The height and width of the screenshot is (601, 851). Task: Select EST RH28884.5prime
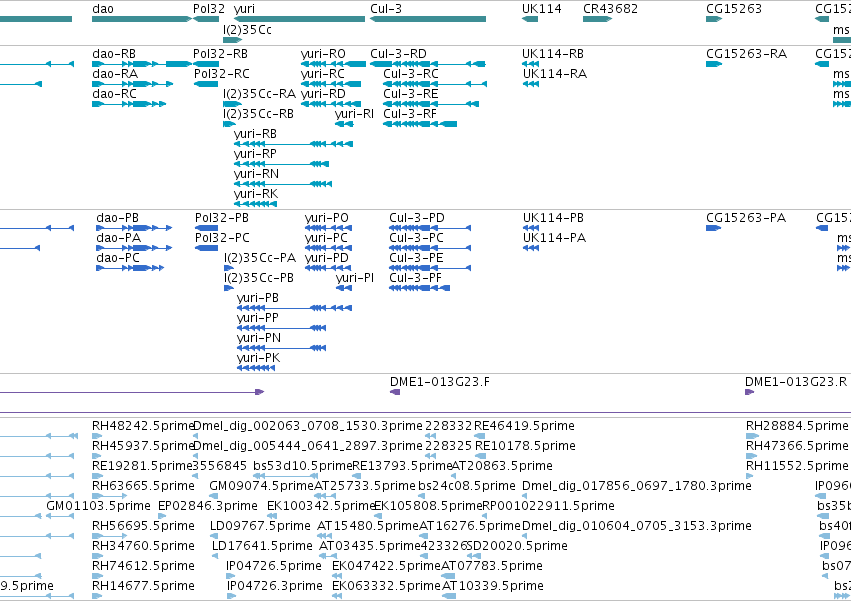pos(797,426)
